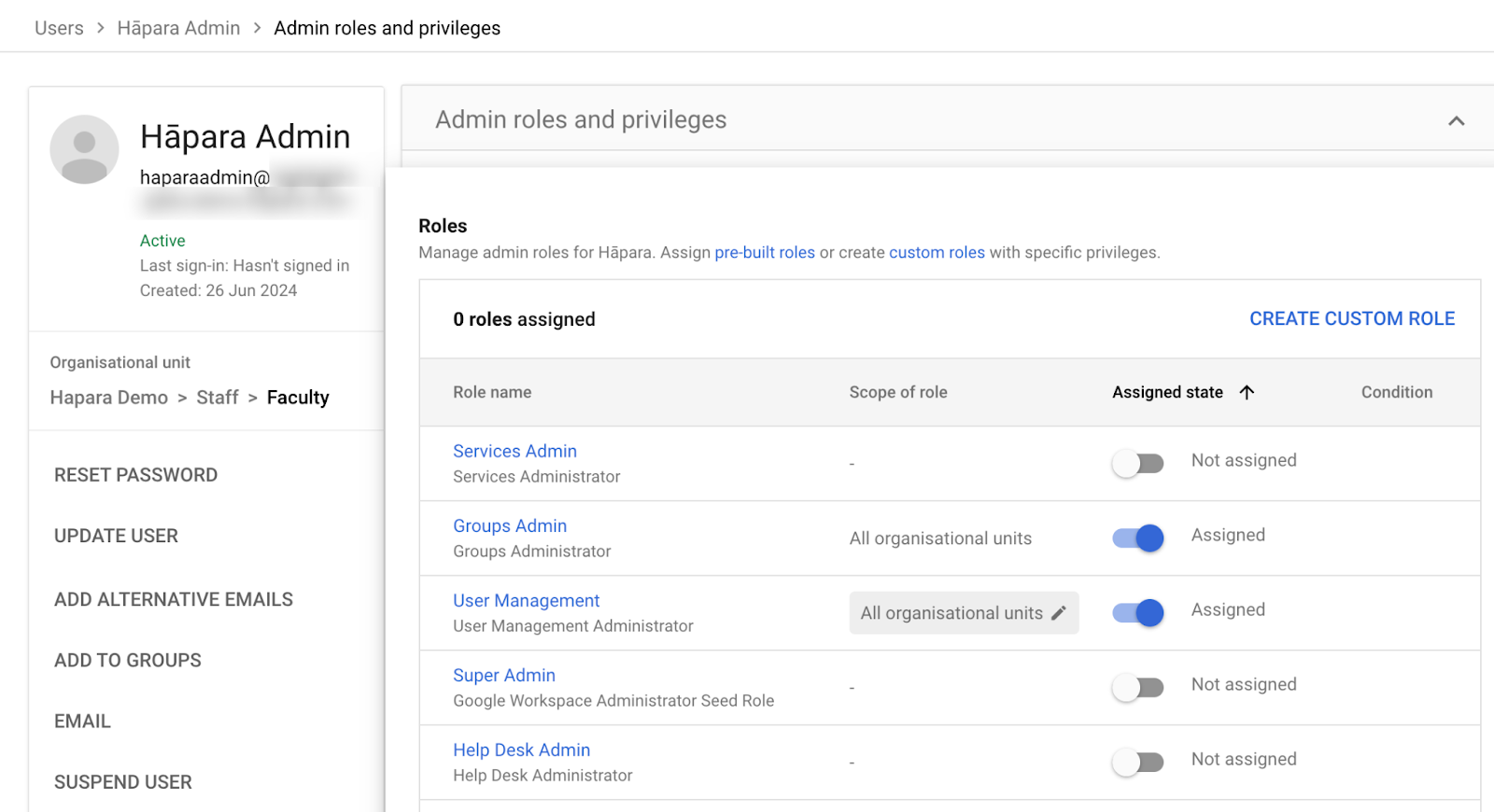Open the custom roles link
The height and width of the screenshot is (812, 1494).
pos(937,252)
